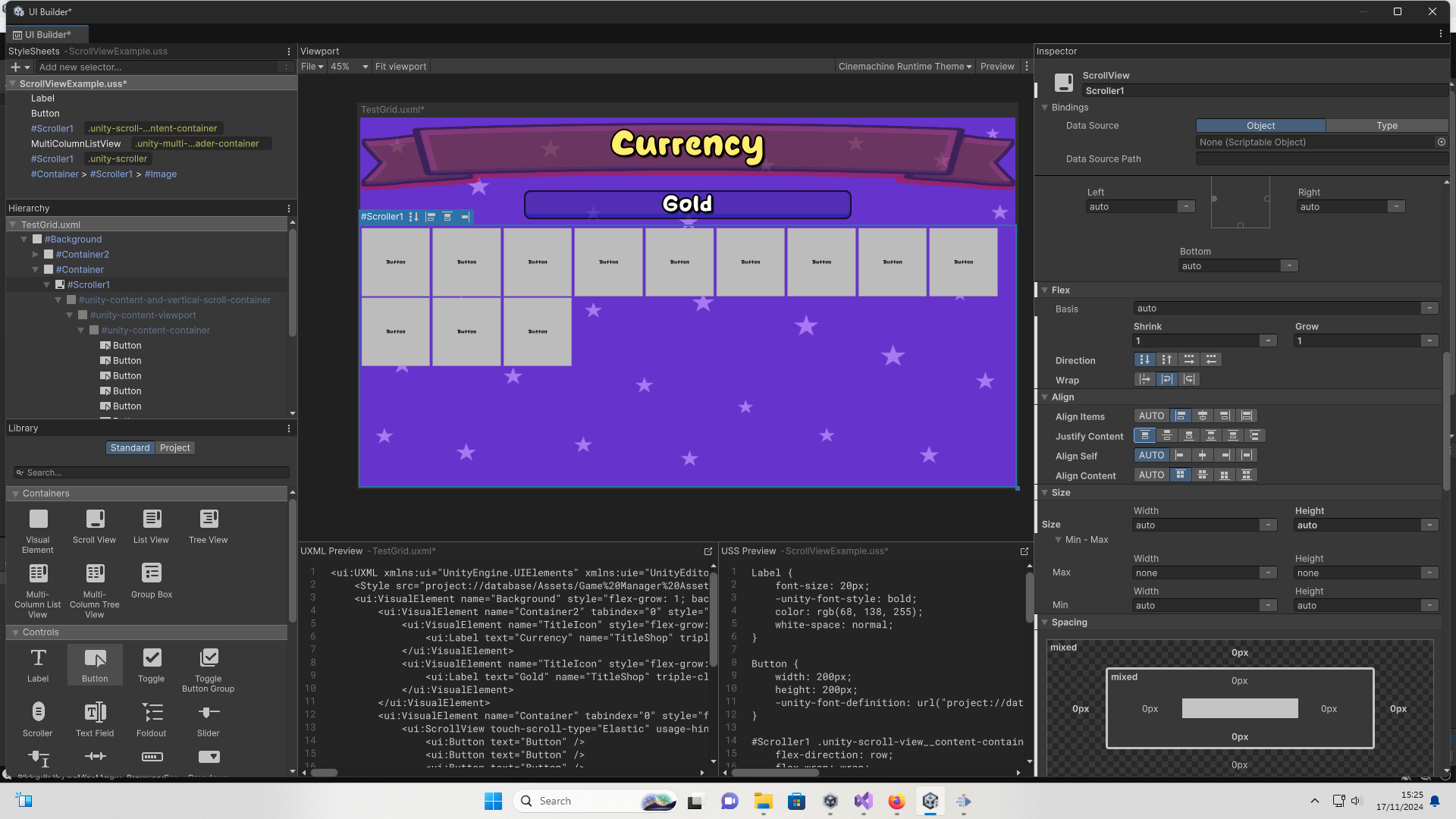Enable Preview mode in the Viewport toolbar
Viewport: 1456px width, 819px height.
[x=996, y=66]
